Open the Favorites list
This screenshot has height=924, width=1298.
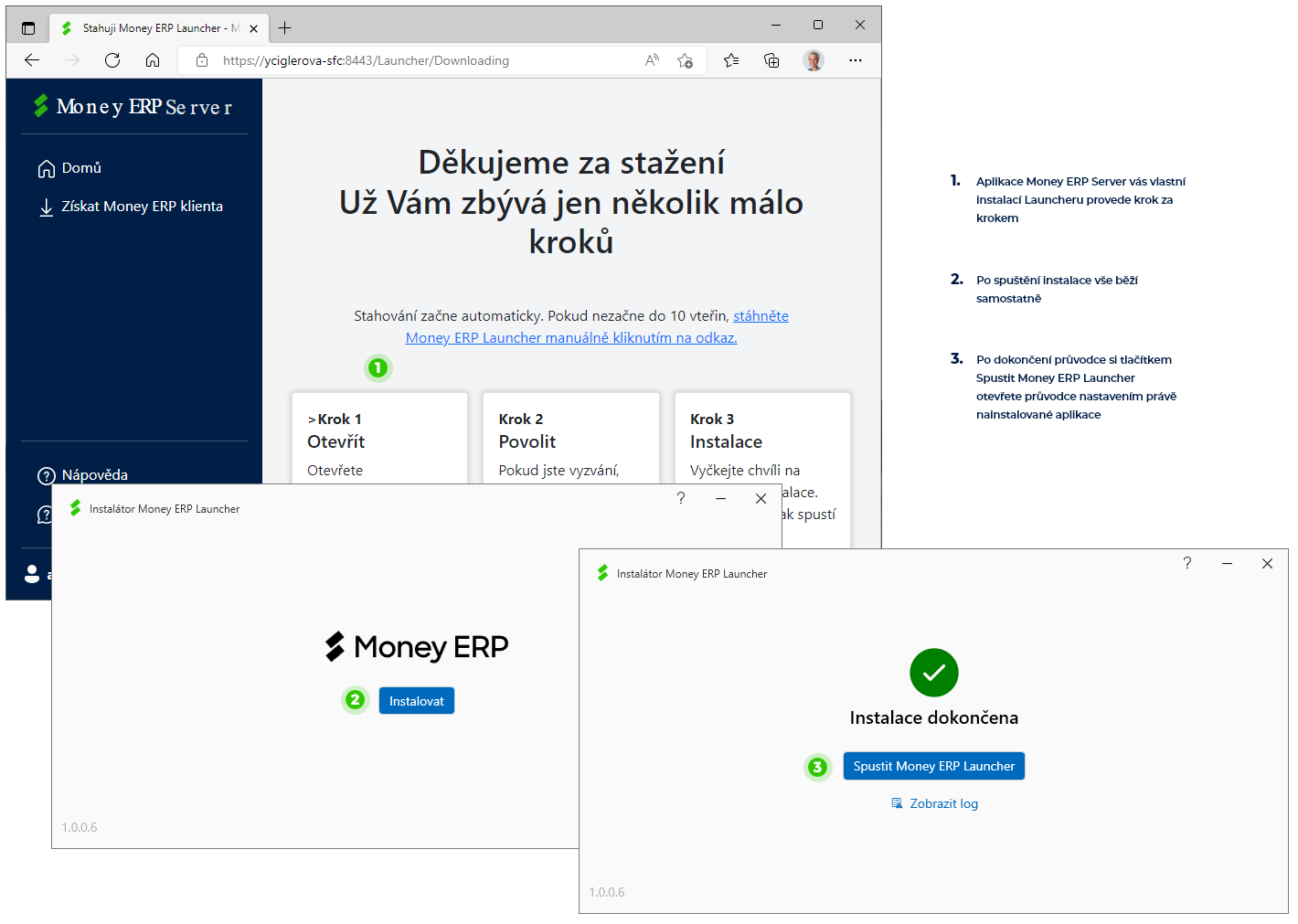click(x=731, y=60)
